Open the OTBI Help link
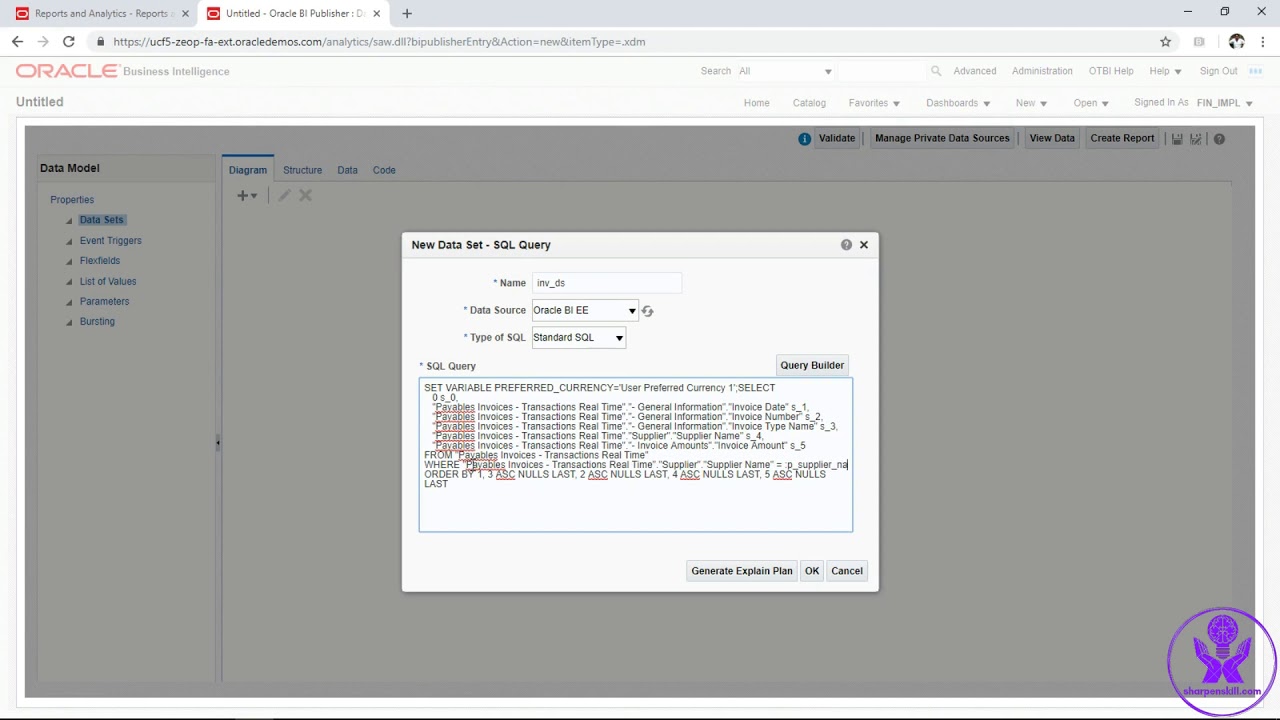Screen dimensions: 1280x720 pos(1111,71)
